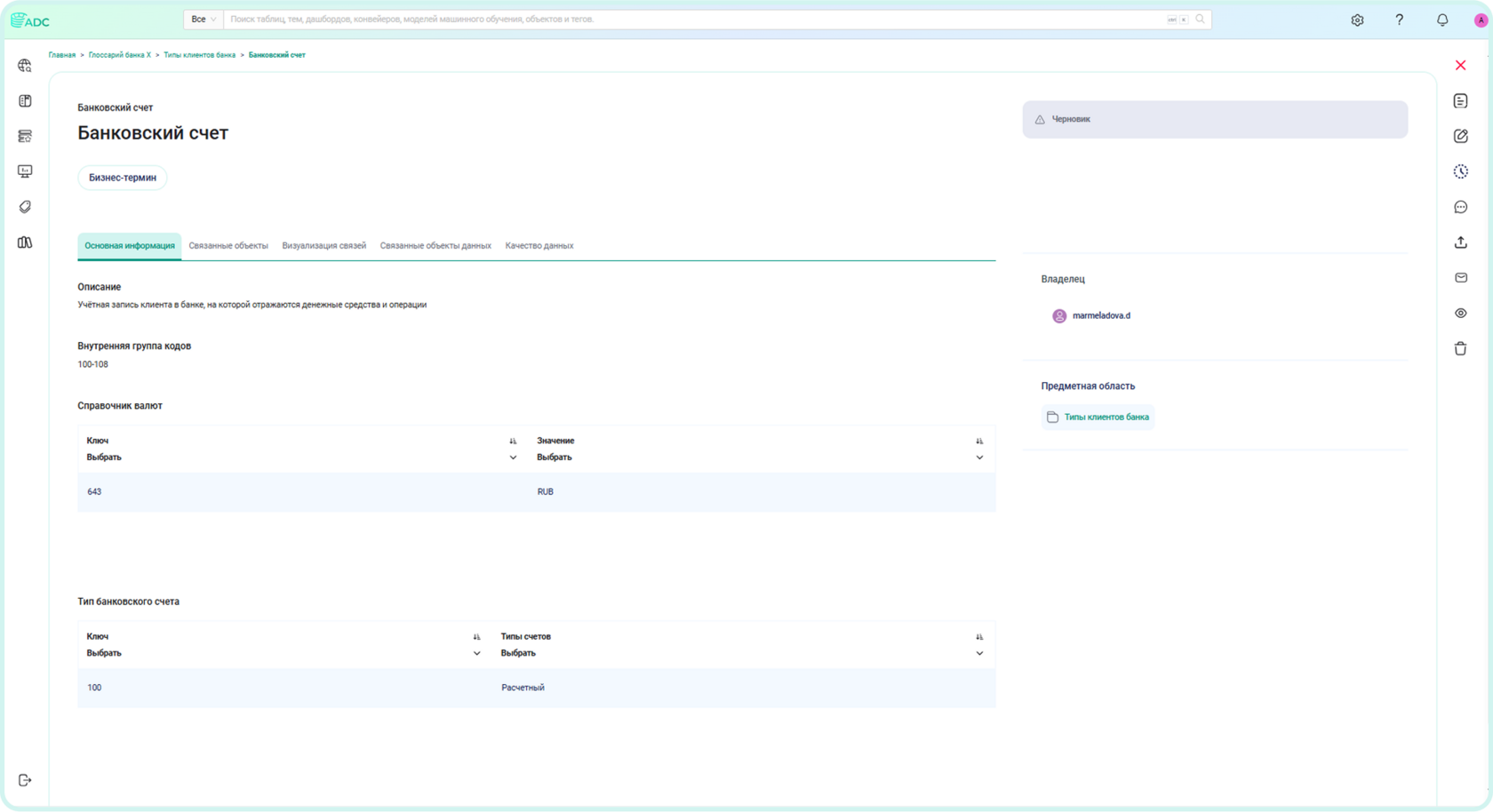Click the tag icon in left sidebar

pyautogui.click(x=25, y=207)
